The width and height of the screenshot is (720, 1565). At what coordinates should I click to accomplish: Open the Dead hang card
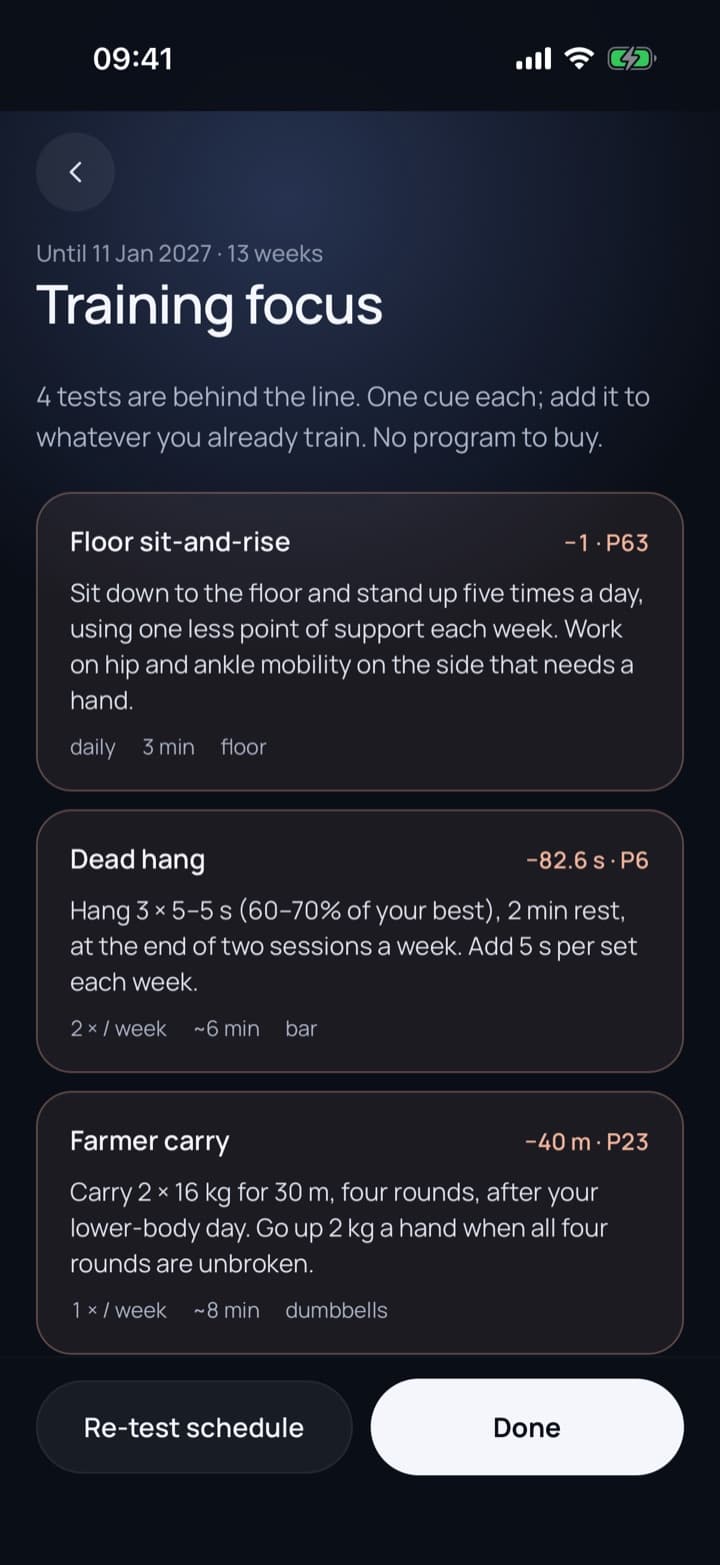coord(360,941)
